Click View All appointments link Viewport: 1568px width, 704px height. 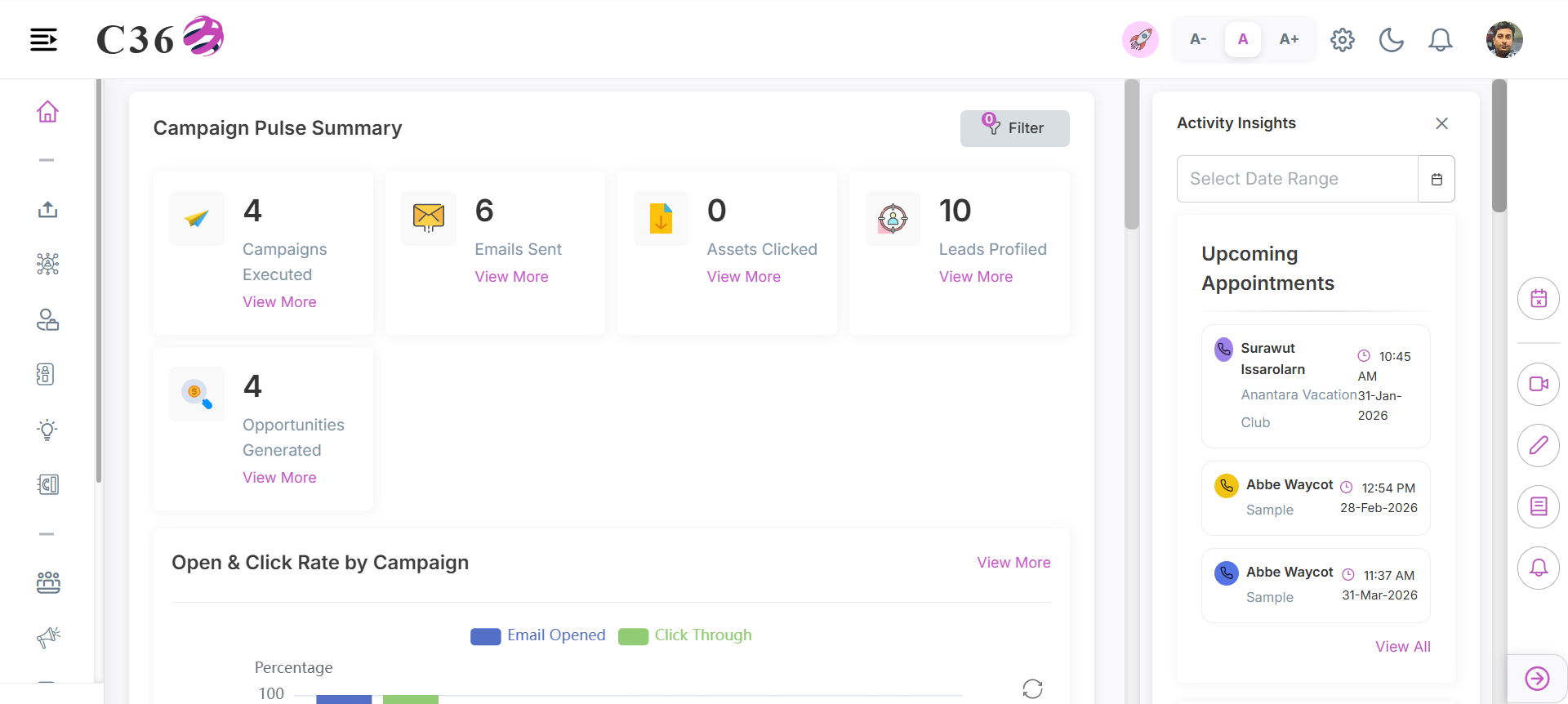point(1403,647)
